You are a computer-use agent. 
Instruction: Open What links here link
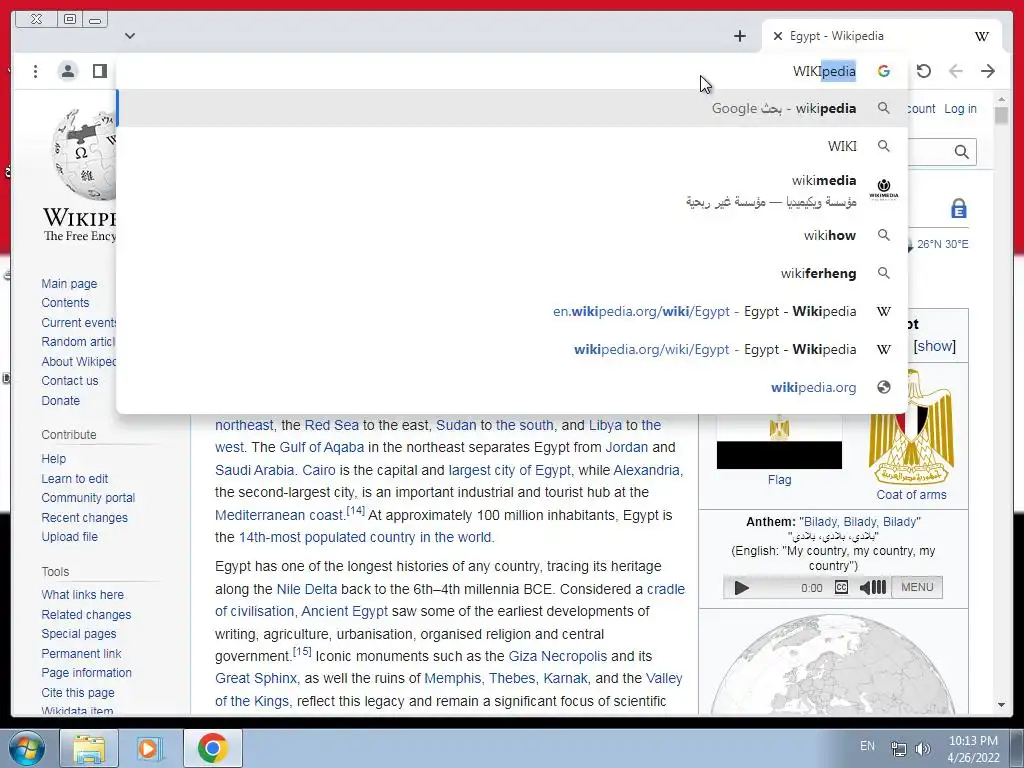[x=82, y=595]
